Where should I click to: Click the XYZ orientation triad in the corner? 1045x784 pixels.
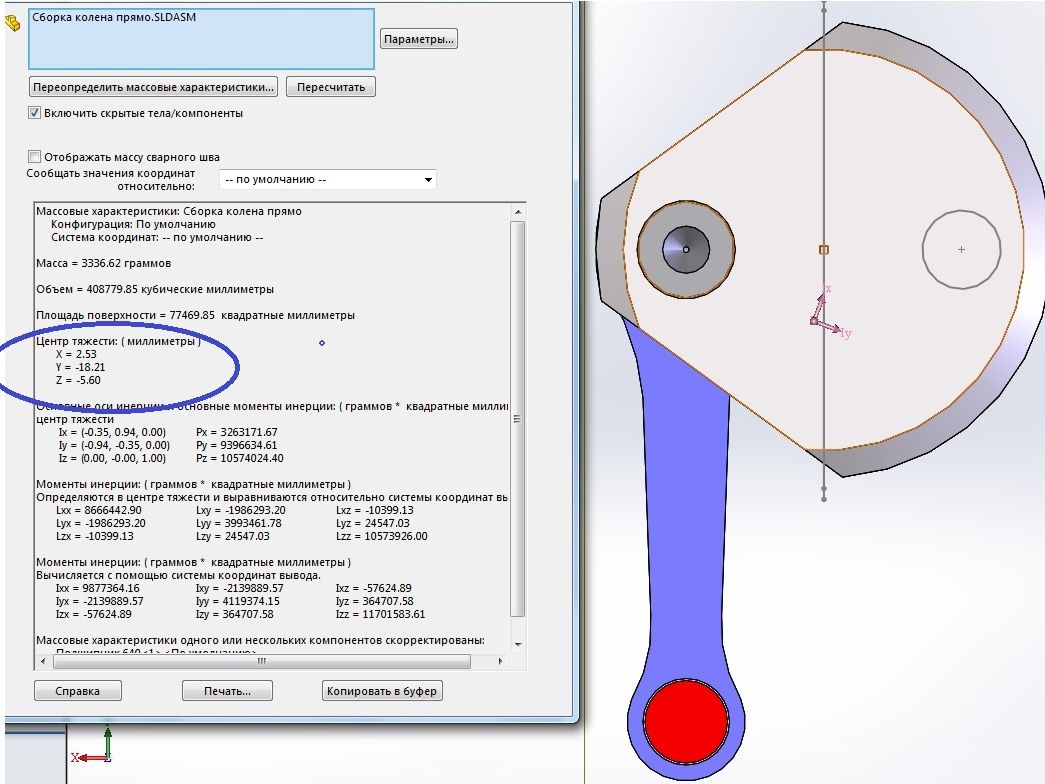pos(102,752)
